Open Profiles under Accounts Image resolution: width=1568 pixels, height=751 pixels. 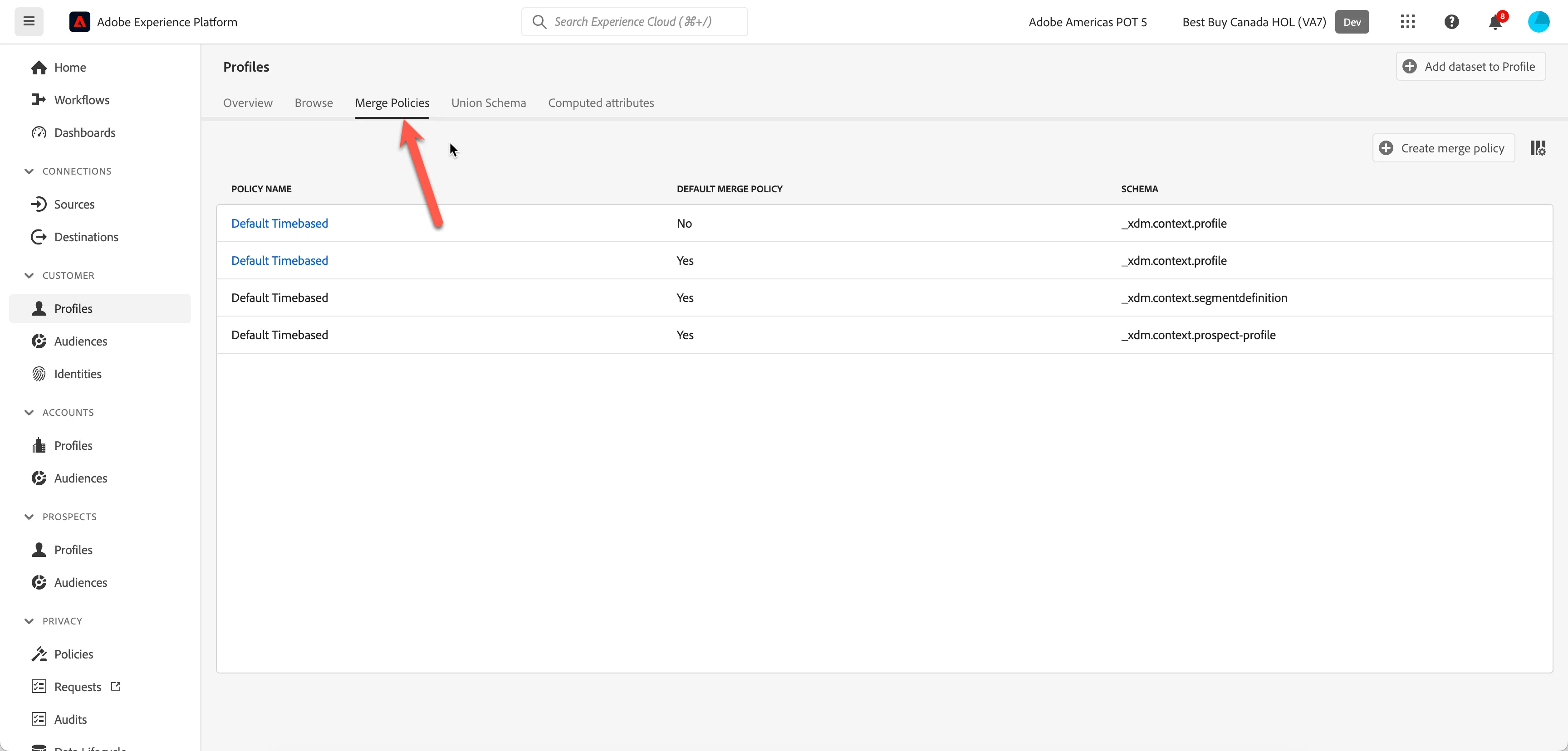pos(62,445)
